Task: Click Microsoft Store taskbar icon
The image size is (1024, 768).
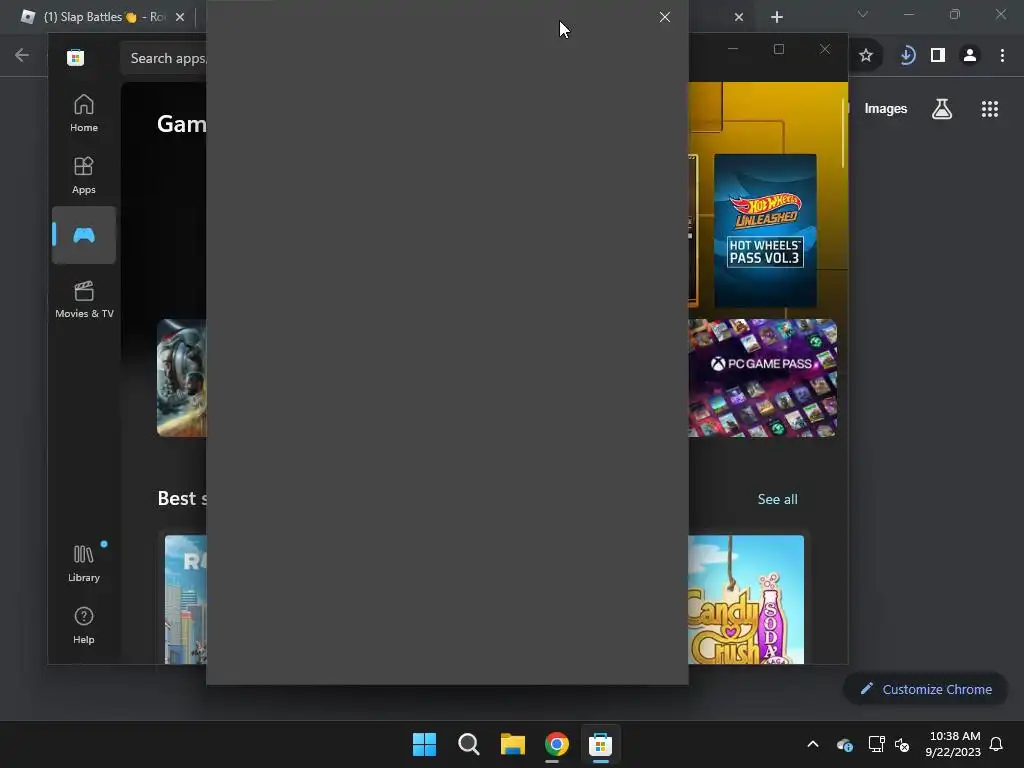Action: click(600, 744)
